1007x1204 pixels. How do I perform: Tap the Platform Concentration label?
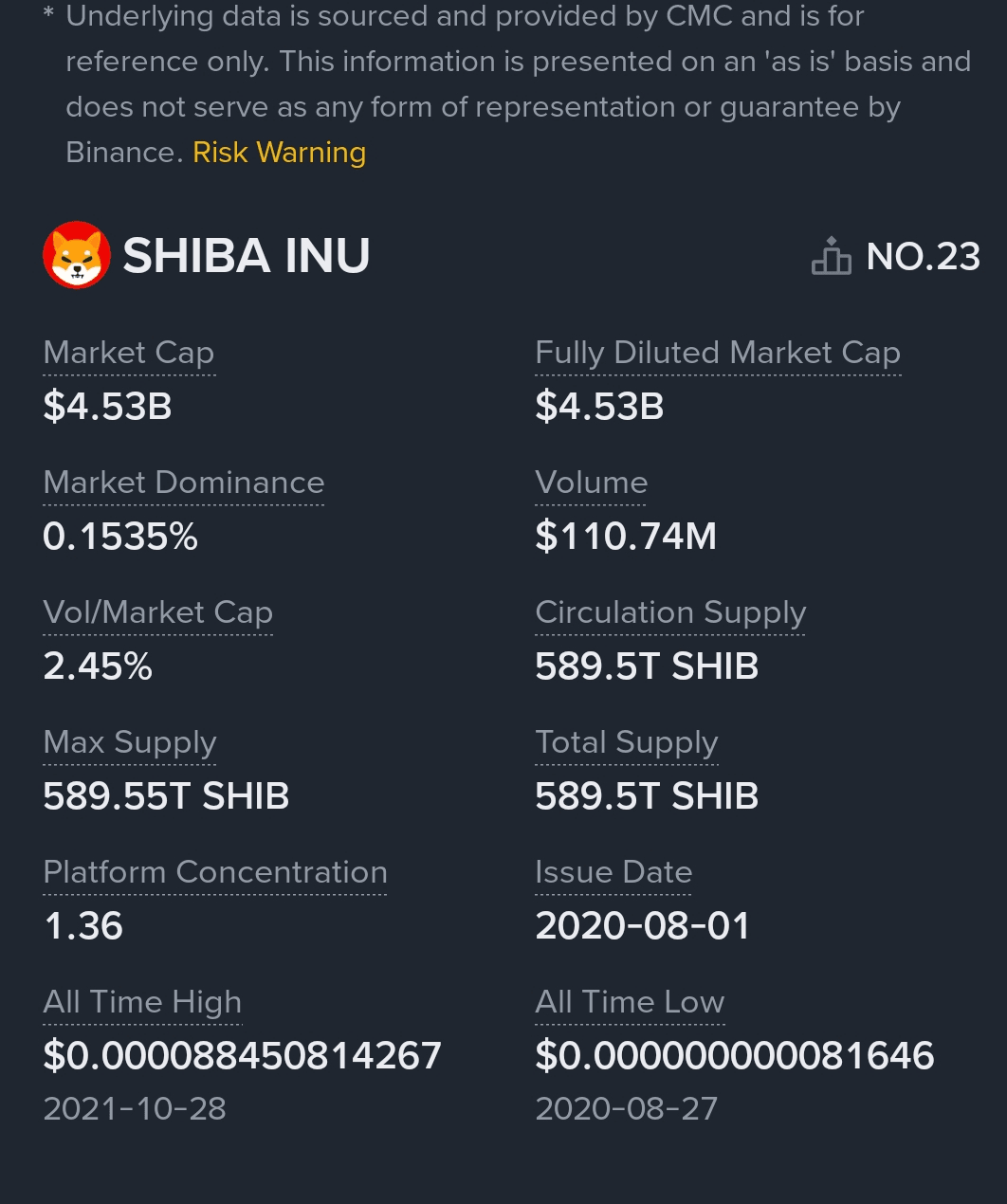tap(215, 872)
